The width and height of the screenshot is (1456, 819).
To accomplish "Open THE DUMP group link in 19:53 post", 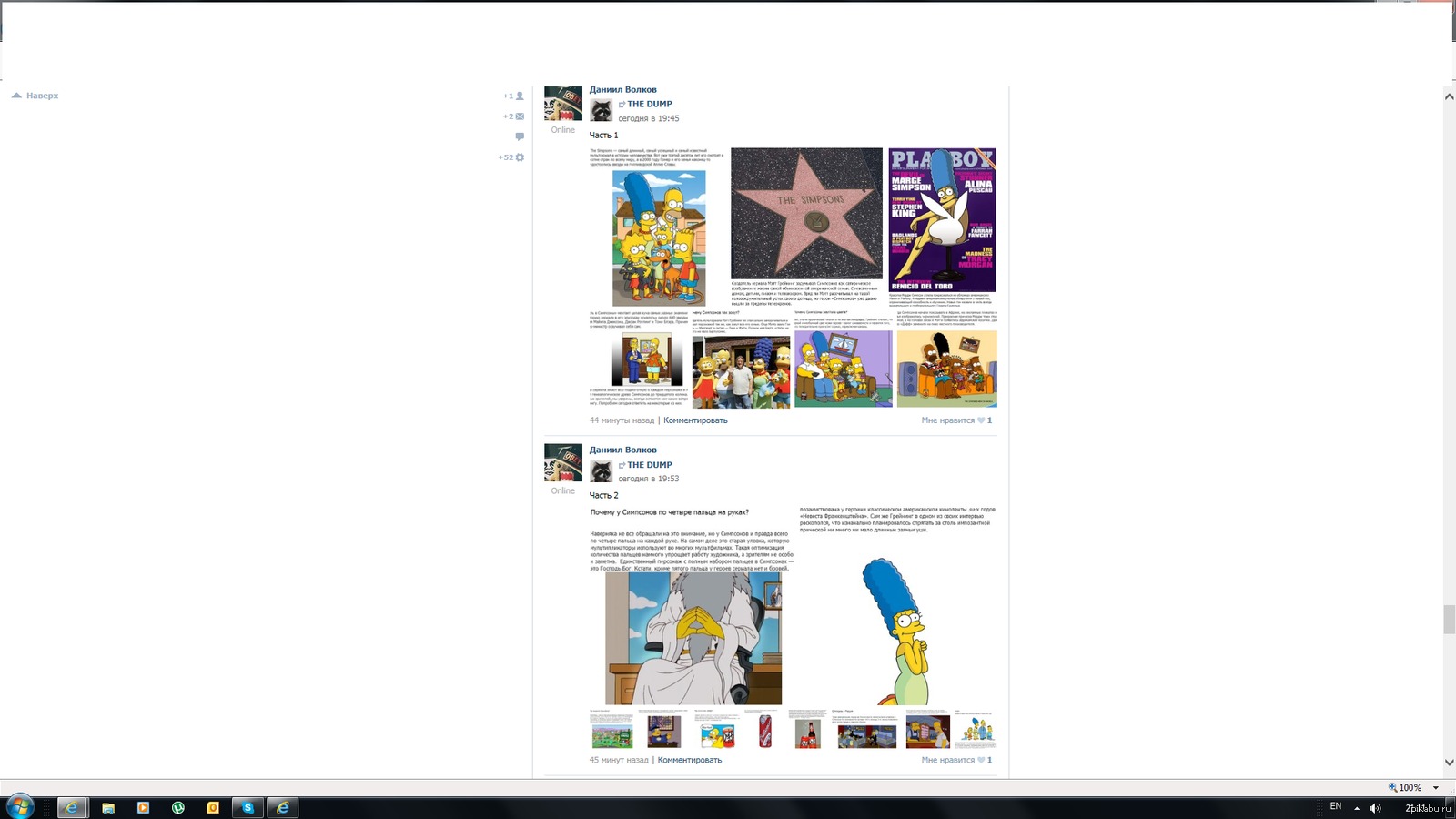I will (x=650, y=465).
